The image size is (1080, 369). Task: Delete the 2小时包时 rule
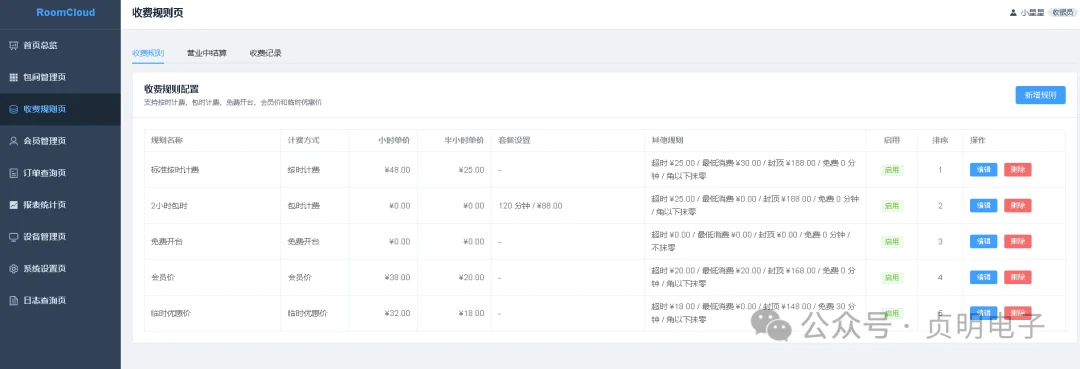coord(1018,205)
